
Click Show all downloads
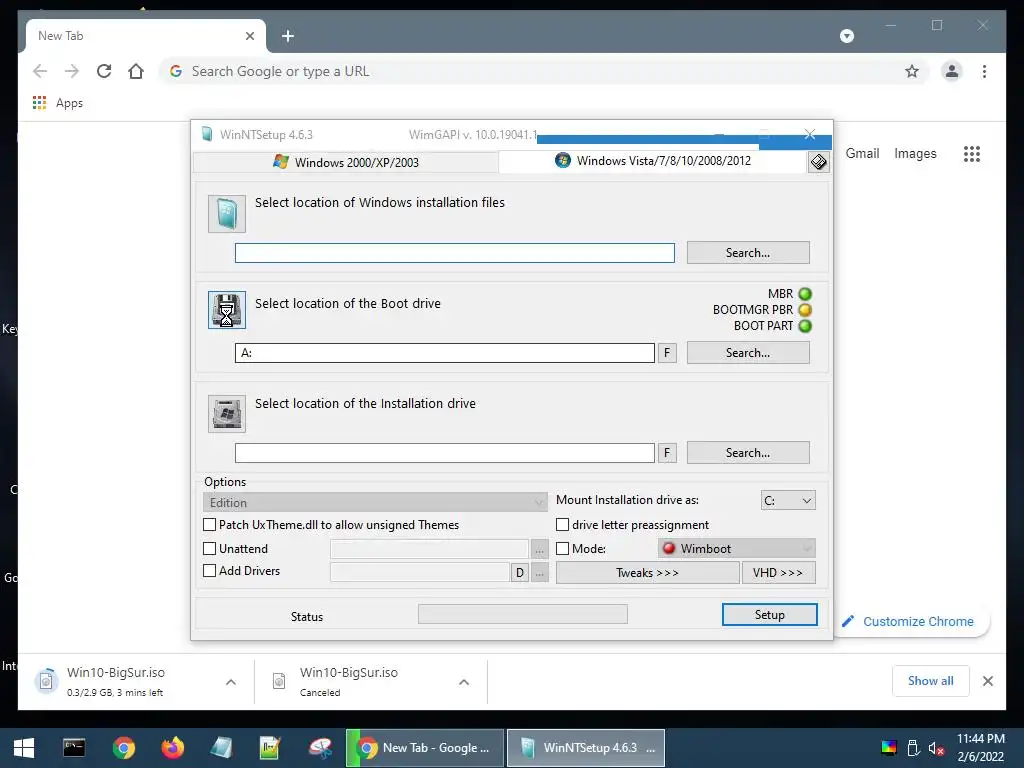[x=930, y=681]
